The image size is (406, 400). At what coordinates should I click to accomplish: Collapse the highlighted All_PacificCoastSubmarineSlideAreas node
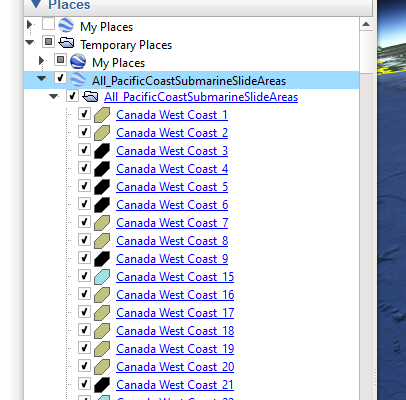42,79
